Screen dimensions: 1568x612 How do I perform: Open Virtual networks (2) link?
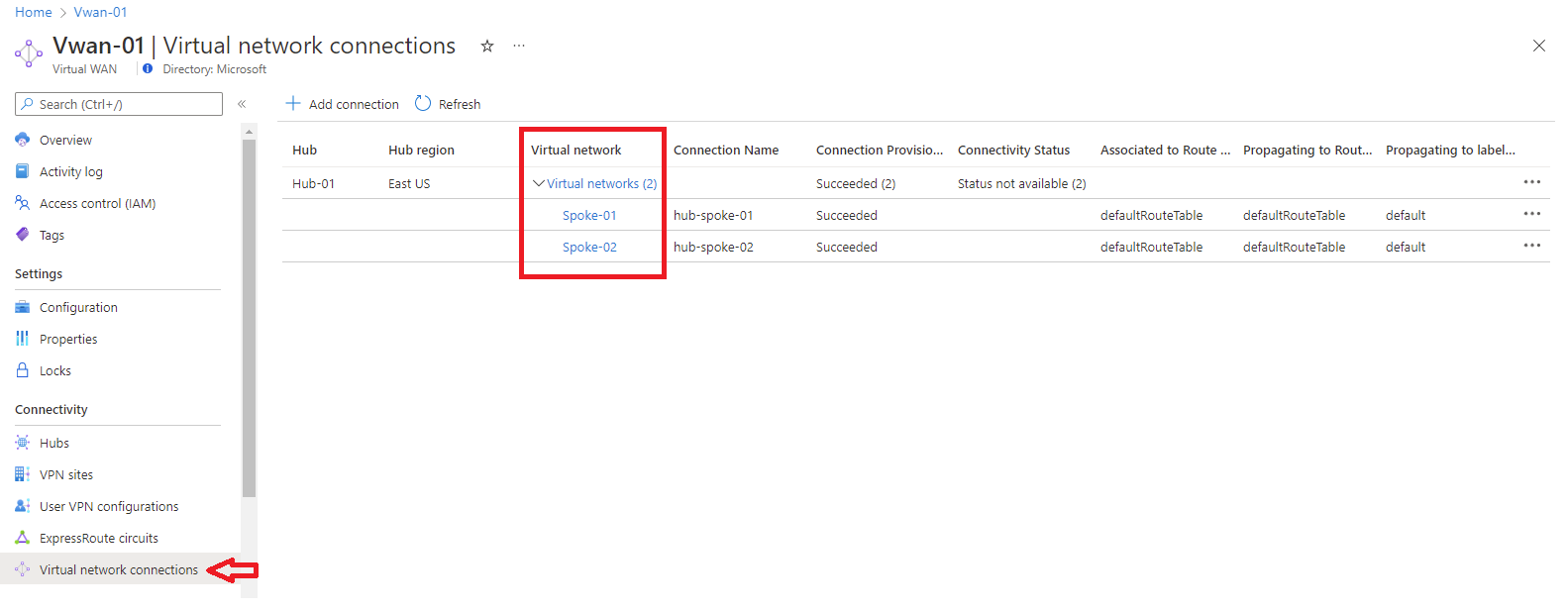coord(602,184)
